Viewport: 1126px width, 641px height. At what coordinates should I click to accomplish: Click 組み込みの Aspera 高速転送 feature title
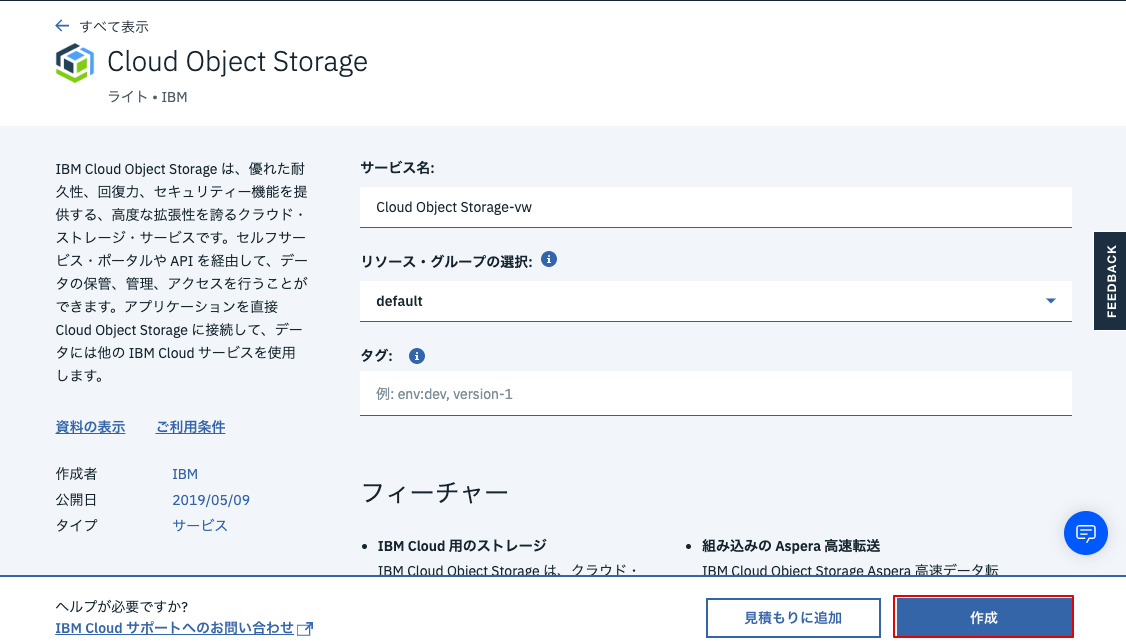[791, 546]
